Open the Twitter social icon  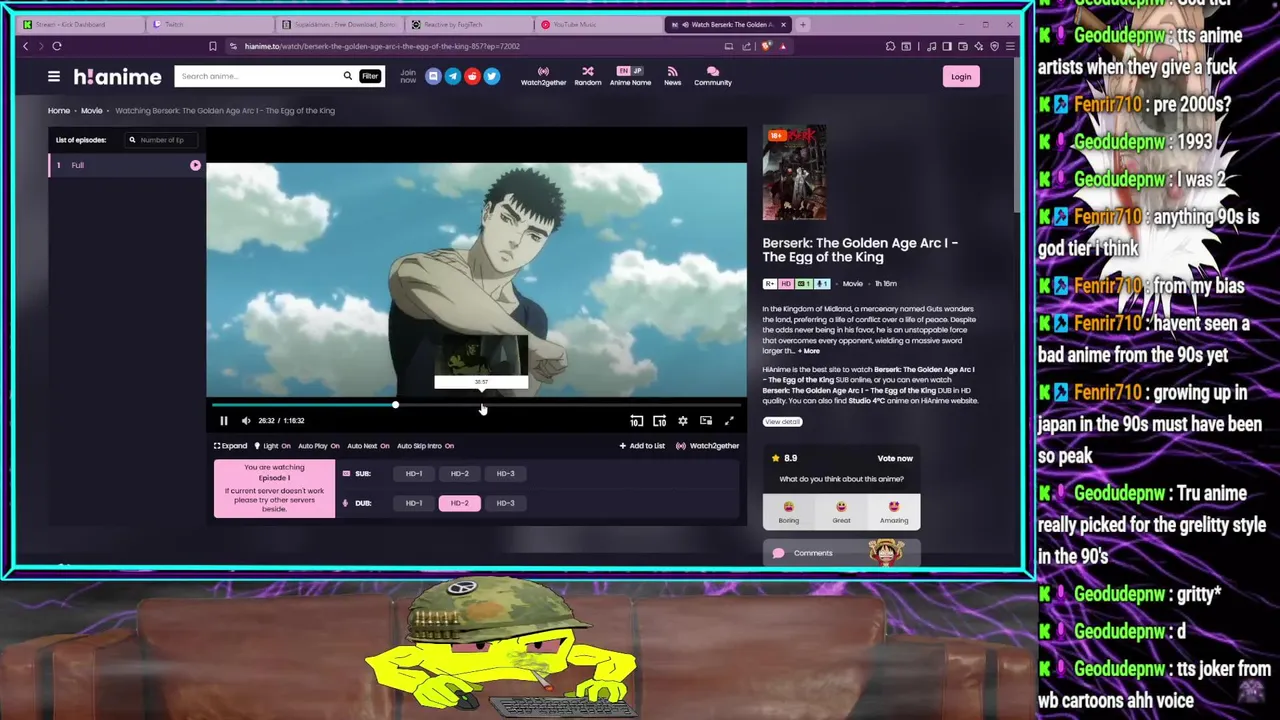491,76
